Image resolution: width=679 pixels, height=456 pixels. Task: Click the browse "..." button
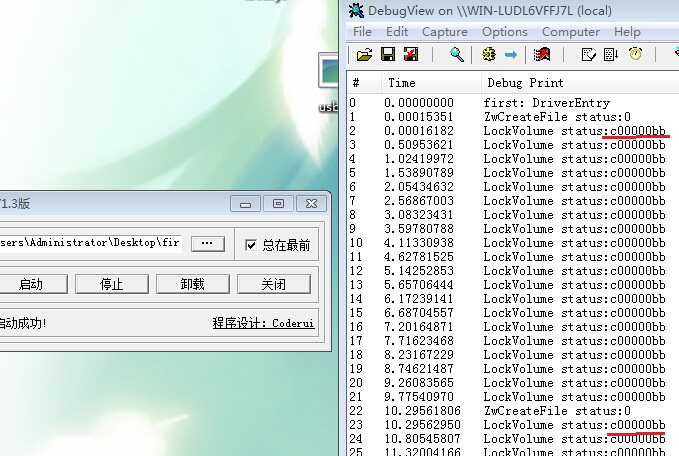[208, 243]
